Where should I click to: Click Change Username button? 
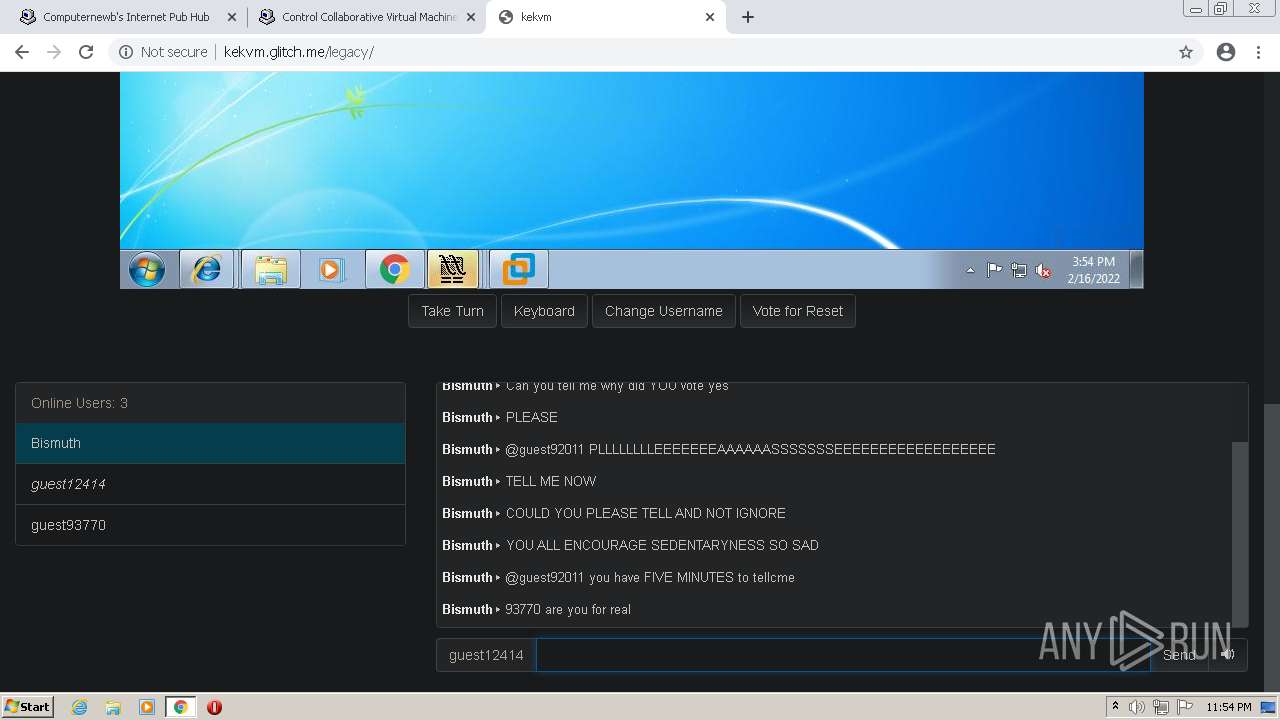[664, 311]
